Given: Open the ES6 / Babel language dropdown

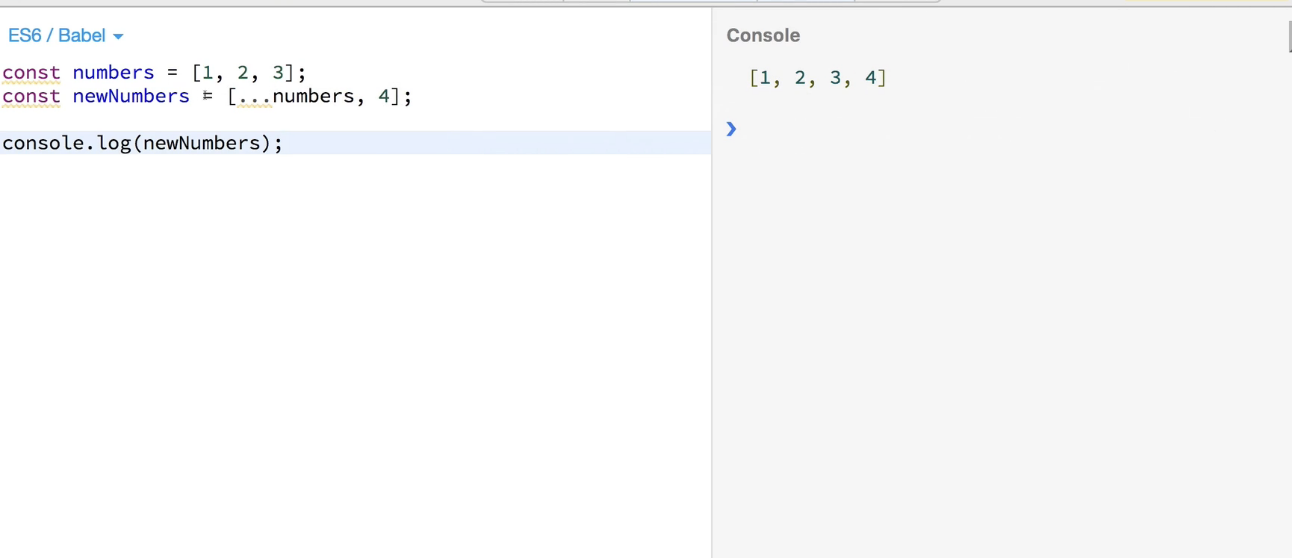Looking at the screenshot, I should click(x=65, y=36).
